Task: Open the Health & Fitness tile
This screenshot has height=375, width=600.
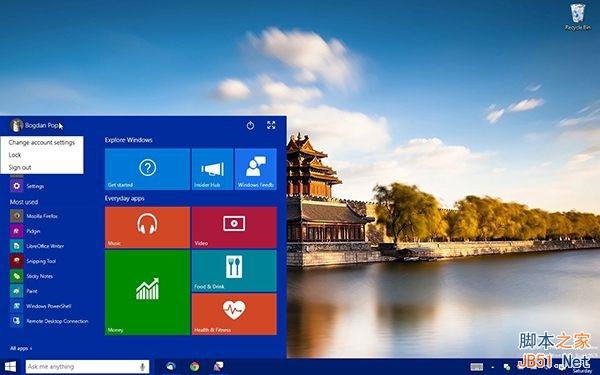Action: 234,314
